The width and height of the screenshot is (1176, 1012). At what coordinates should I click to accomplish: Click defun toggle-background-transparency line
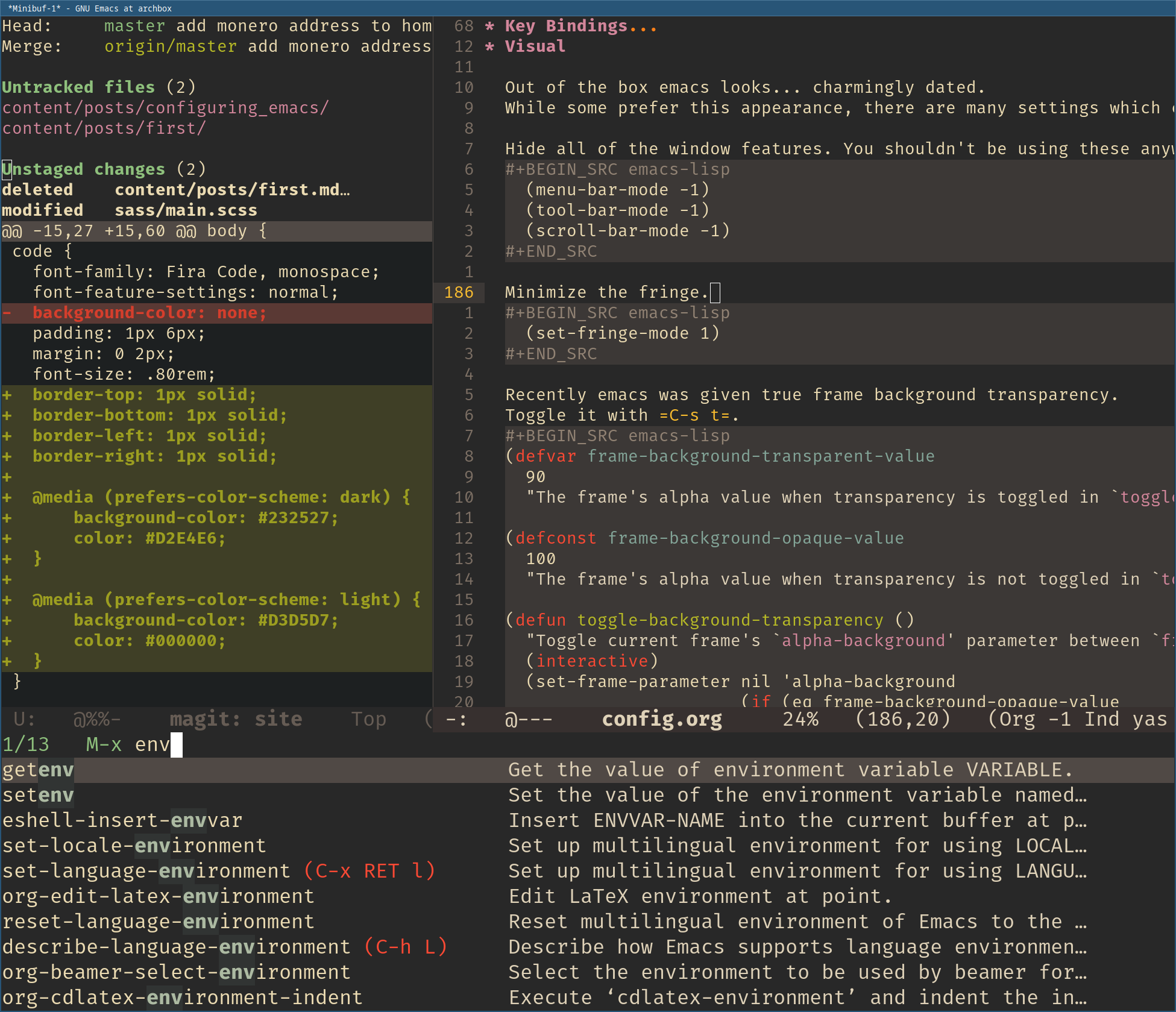pyautogui.click(x=710, y=620)
